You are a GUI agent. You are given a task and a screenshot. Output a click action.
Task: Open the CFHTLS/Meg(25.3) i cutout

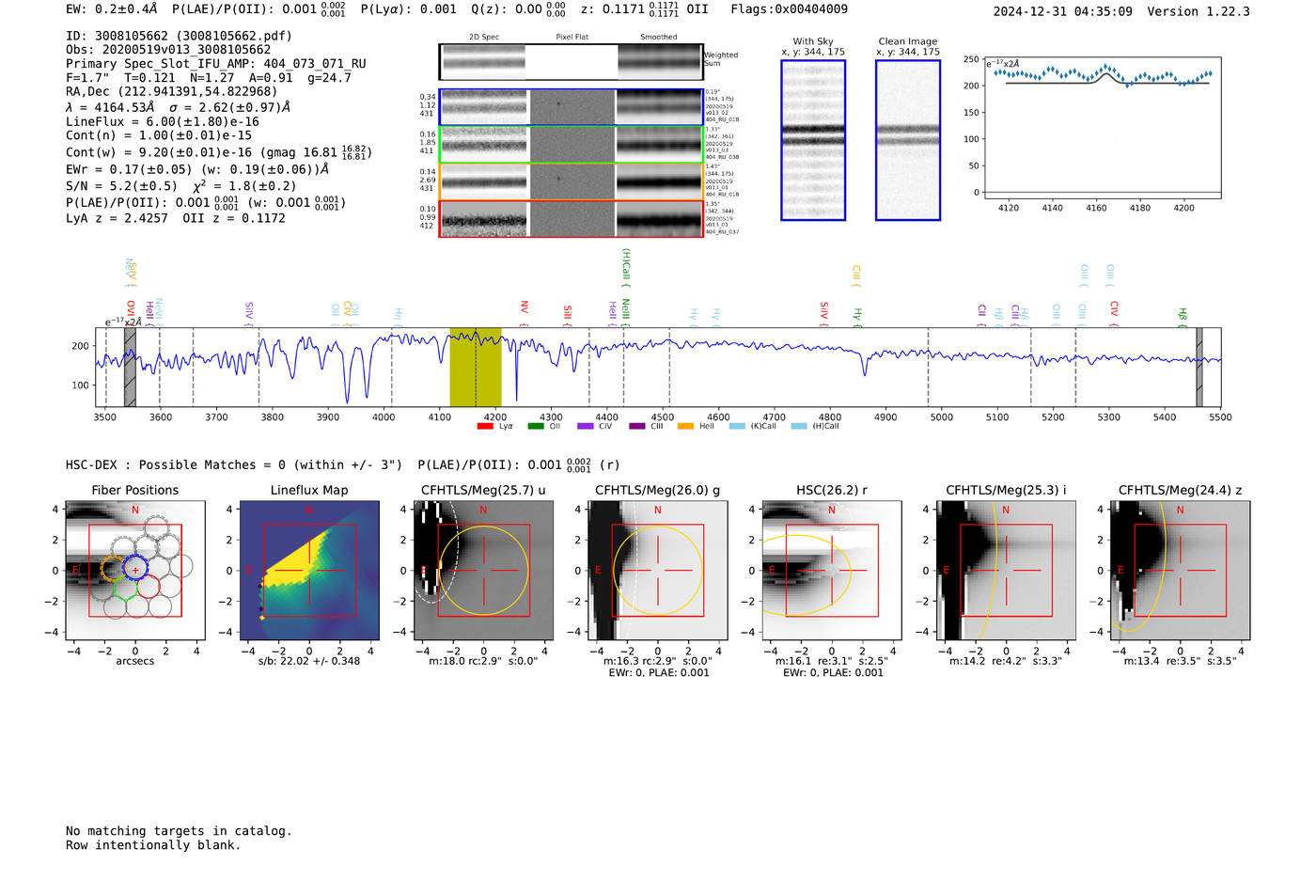click(x=1006, y=571)
